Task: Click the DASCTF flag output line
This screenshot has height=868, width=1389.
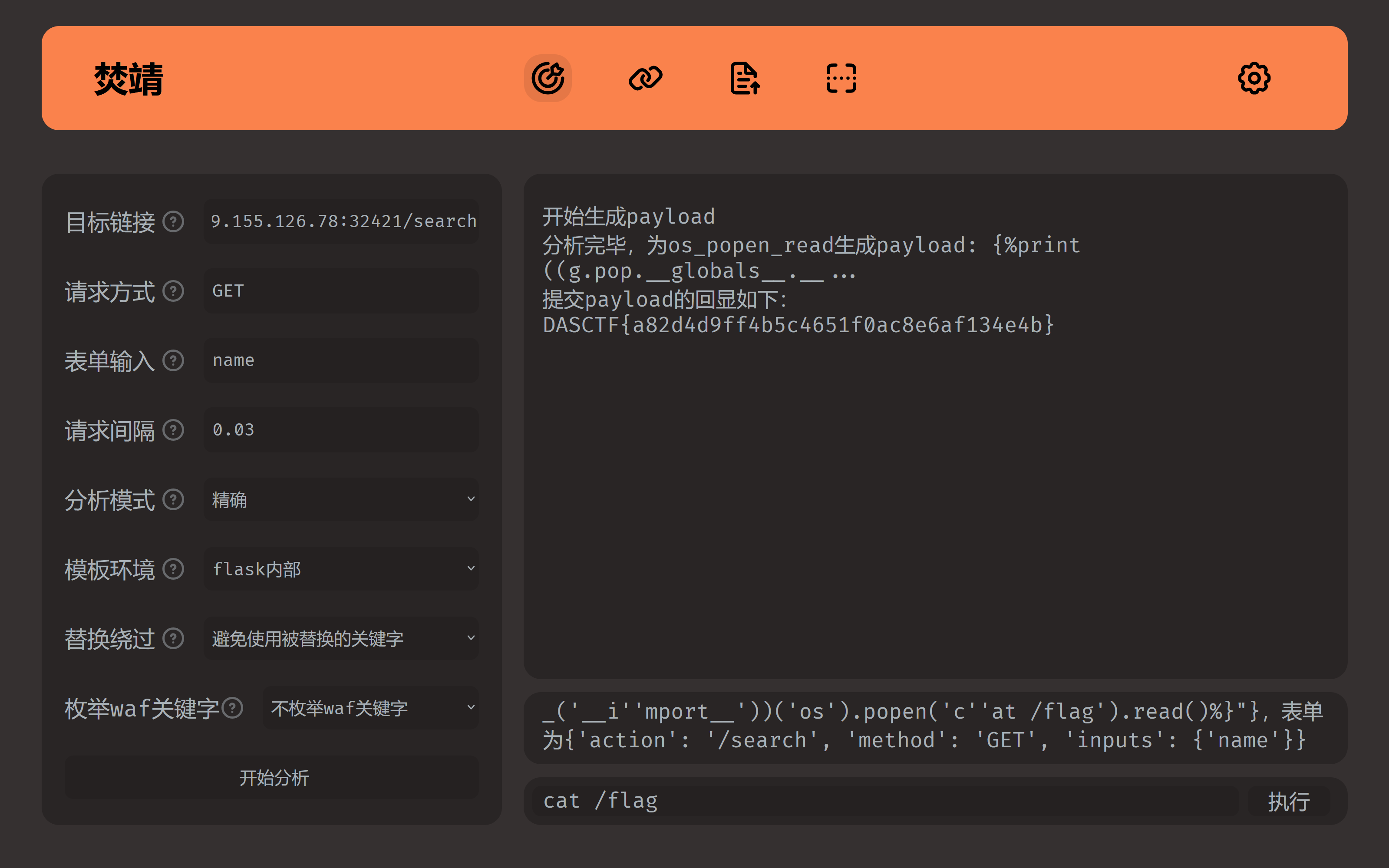Action: click(x=798, y=326)
